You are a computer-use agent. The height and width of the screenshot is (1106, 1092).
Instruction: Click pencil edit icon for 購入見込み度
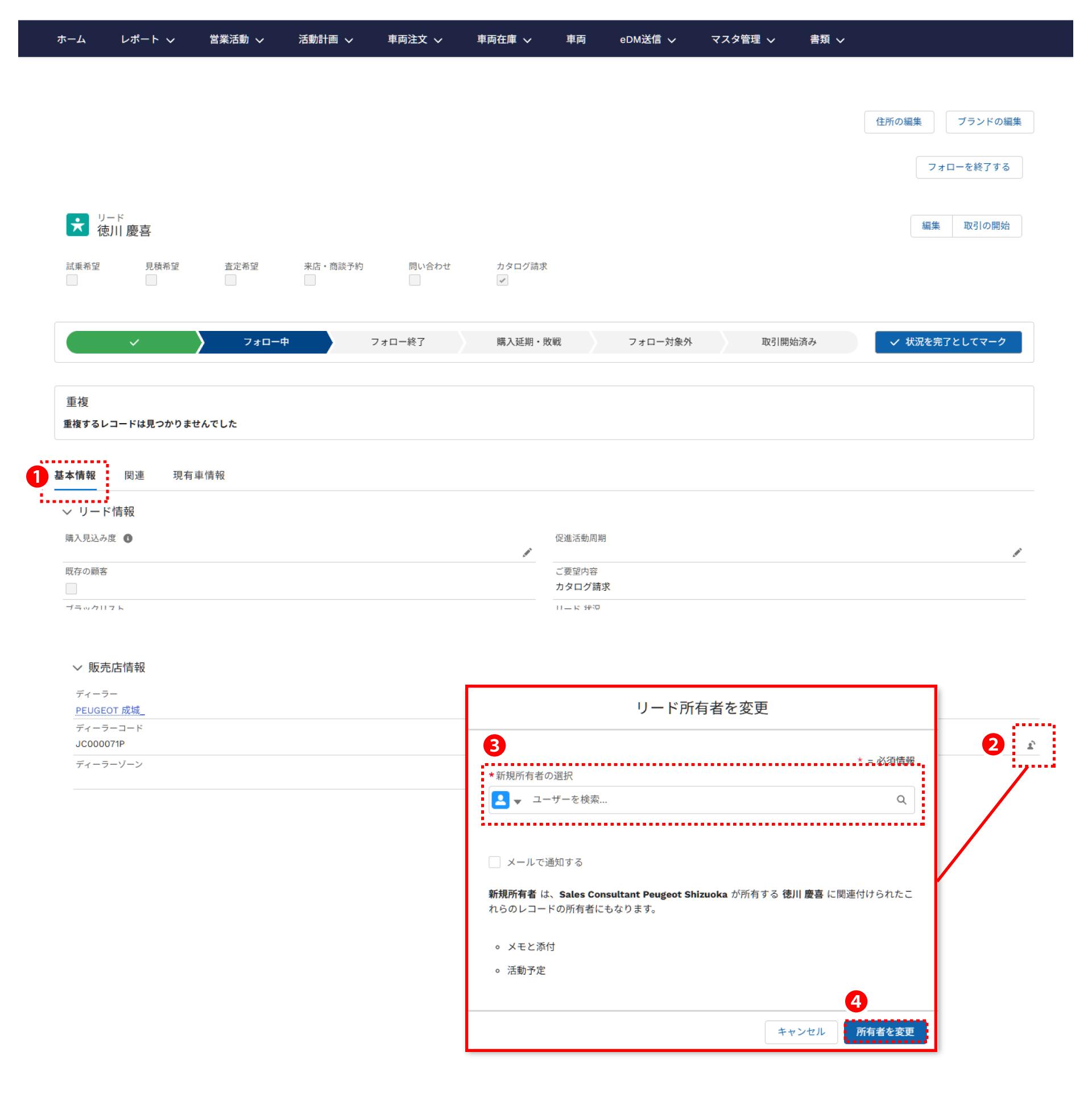coord(527,552)
